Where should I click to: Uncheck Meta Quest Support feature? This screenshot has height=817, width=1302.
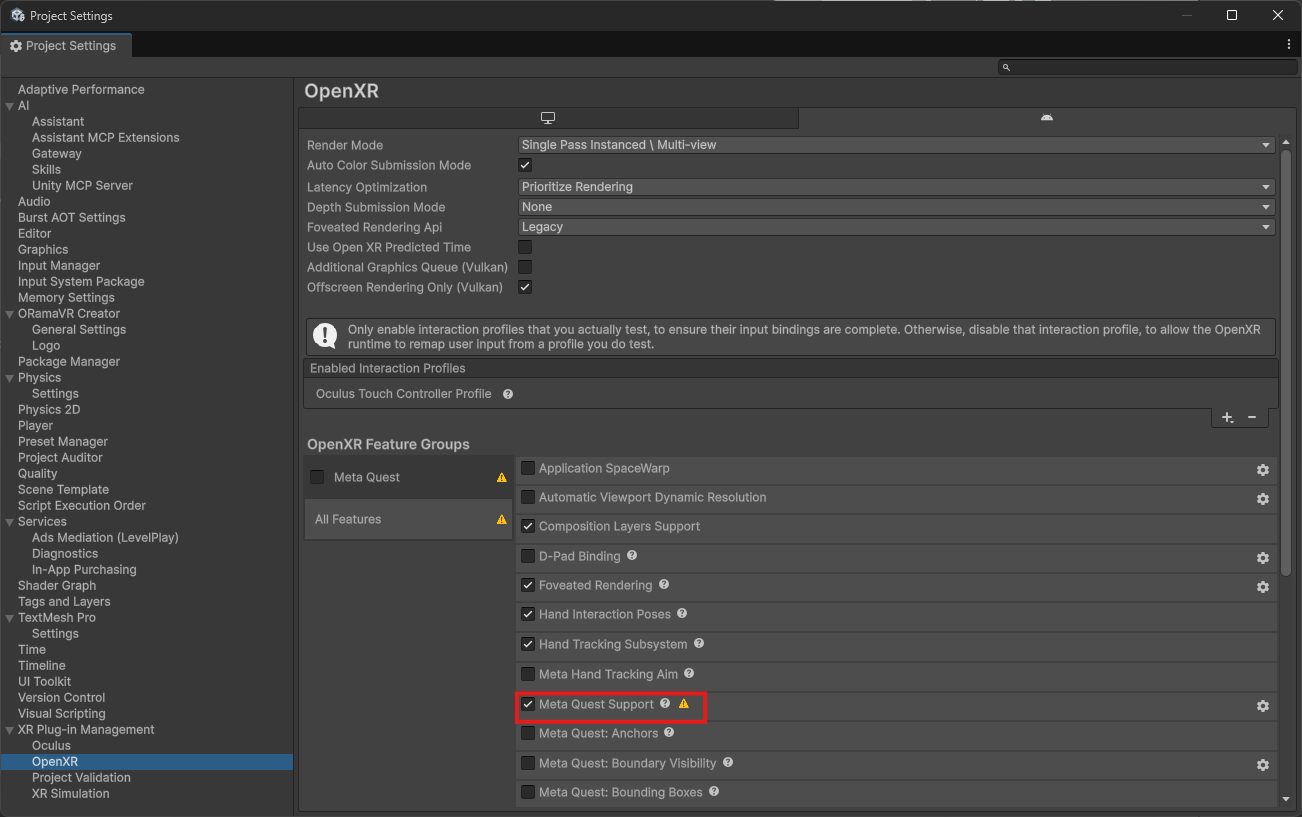[x=528, y=704]
